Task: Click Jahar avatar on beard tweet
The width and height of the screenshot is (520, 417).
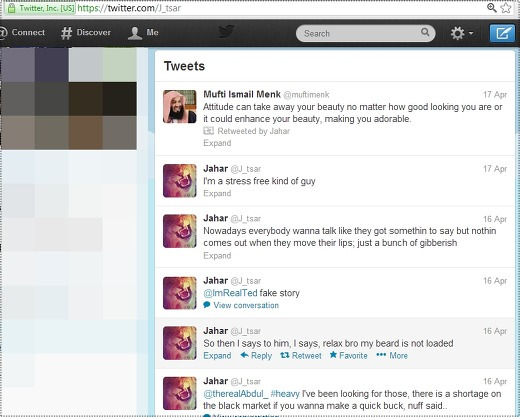Action: point(180,343)
